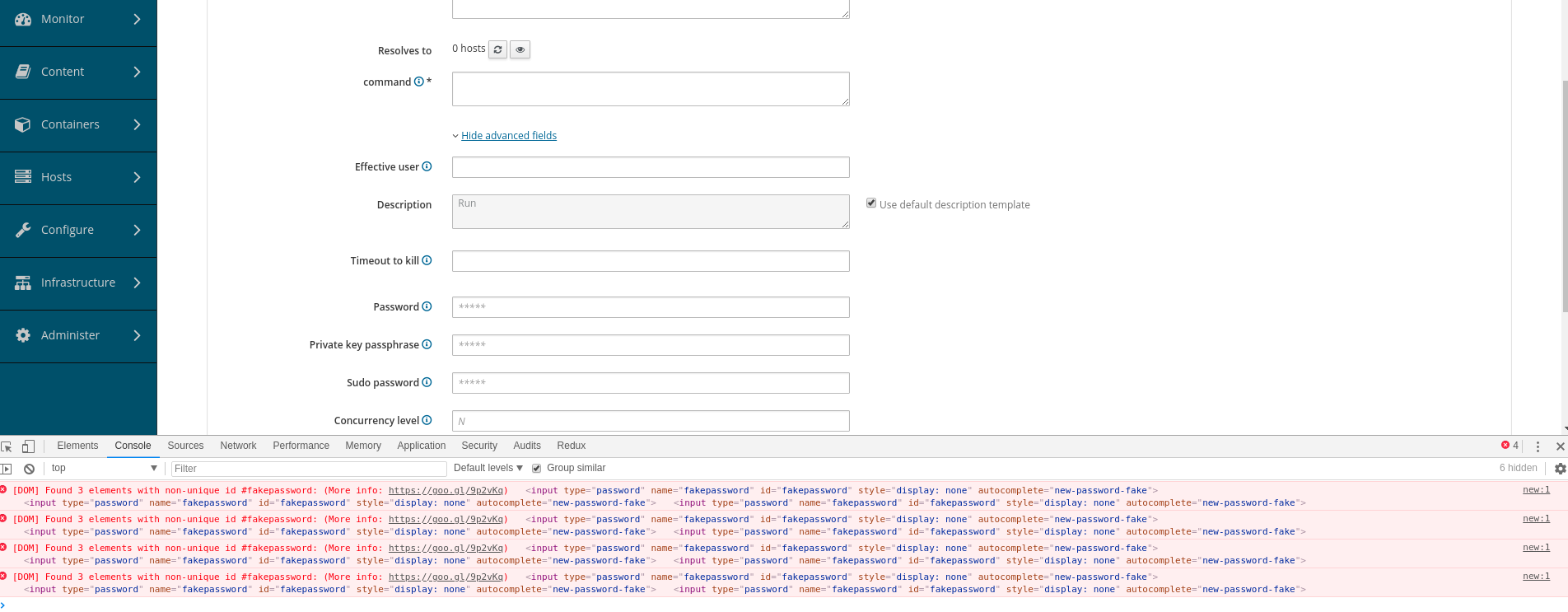Focus the Password field
Image resolution: width=1568 pixels, height=612 pixels.
coord(651,307)
